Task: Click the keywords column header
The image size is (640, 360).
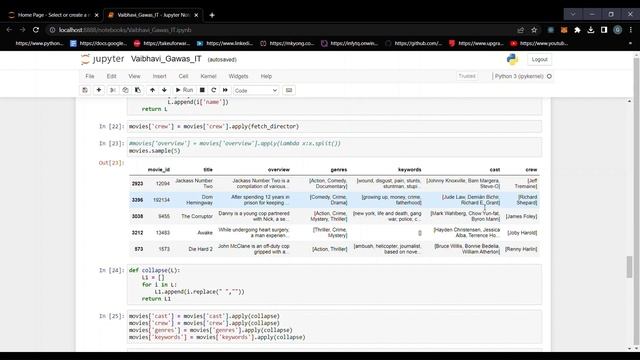Action: pyautogui.click(x=409, y=170)
